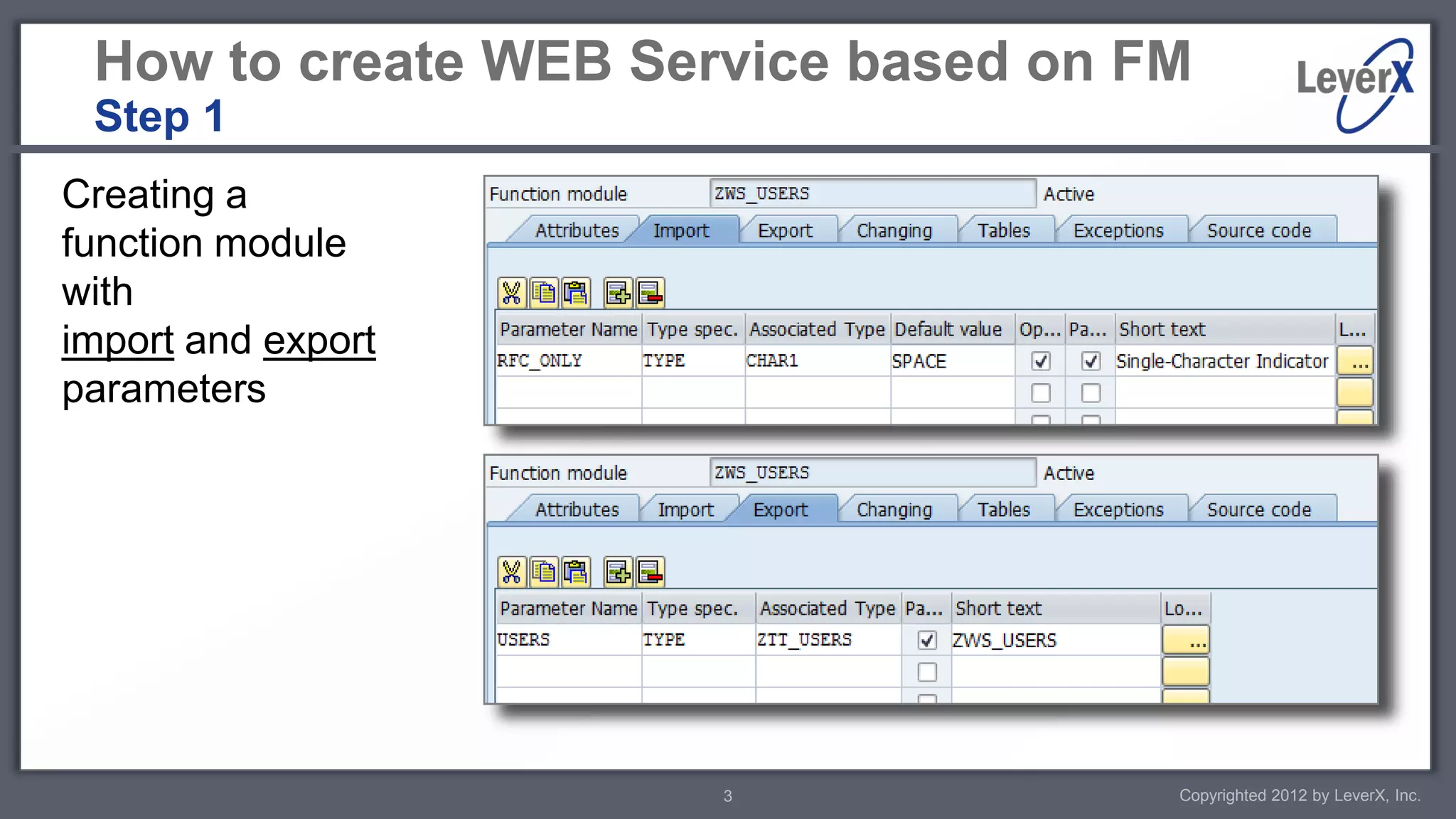Click the Delete Row icon in the Export panel toolbar
This screenshot has width=1456, height=819.
coord(650,572)
